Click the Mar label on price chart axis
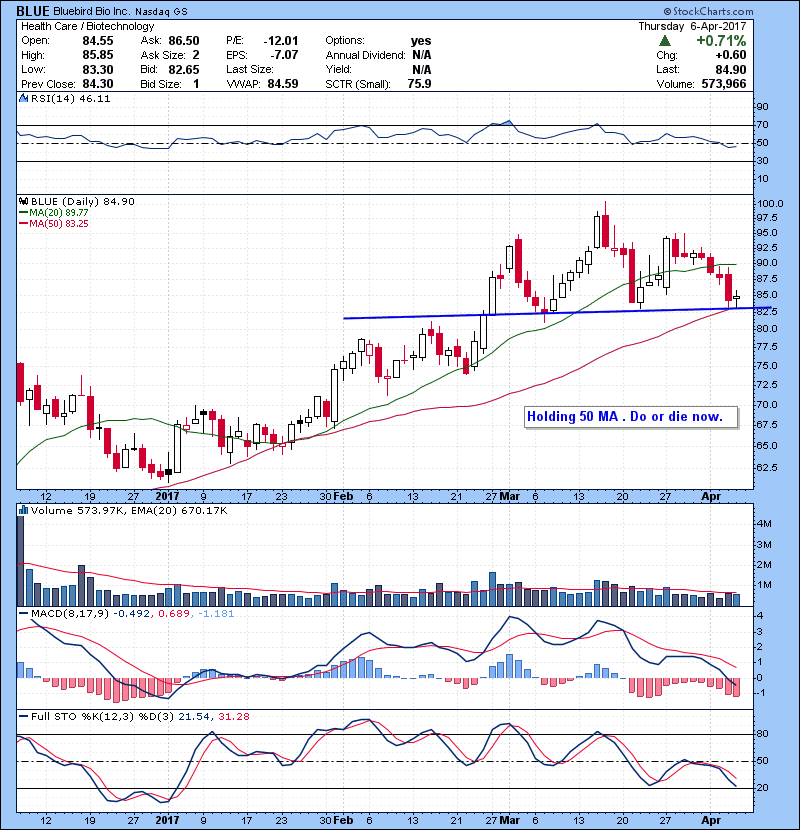Image resolution: width=800 pixels, height=830 pixels. coord(509,496)
